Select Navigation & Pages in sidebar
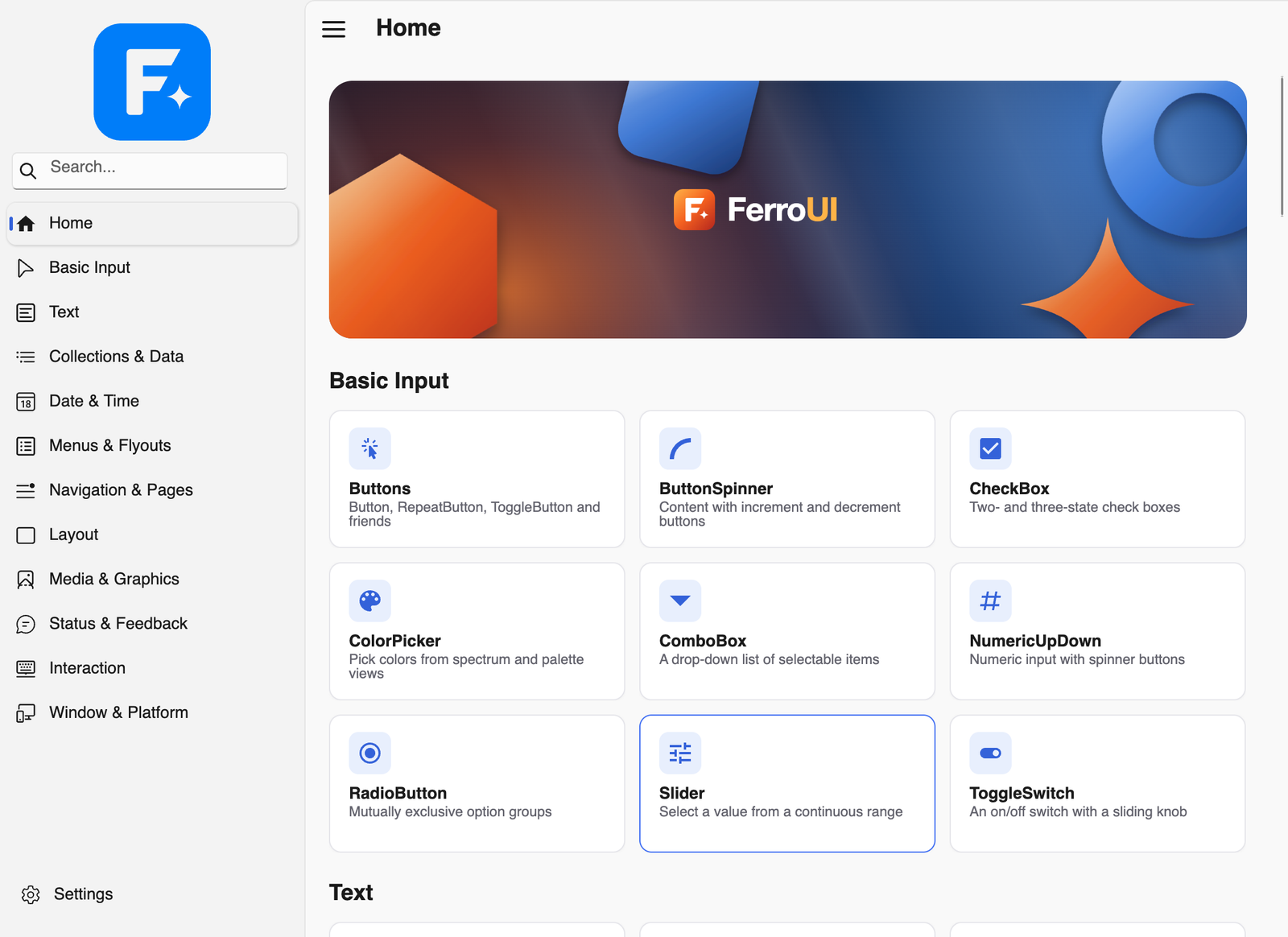Screen dimensions: 1288x937 coord(152,490)
